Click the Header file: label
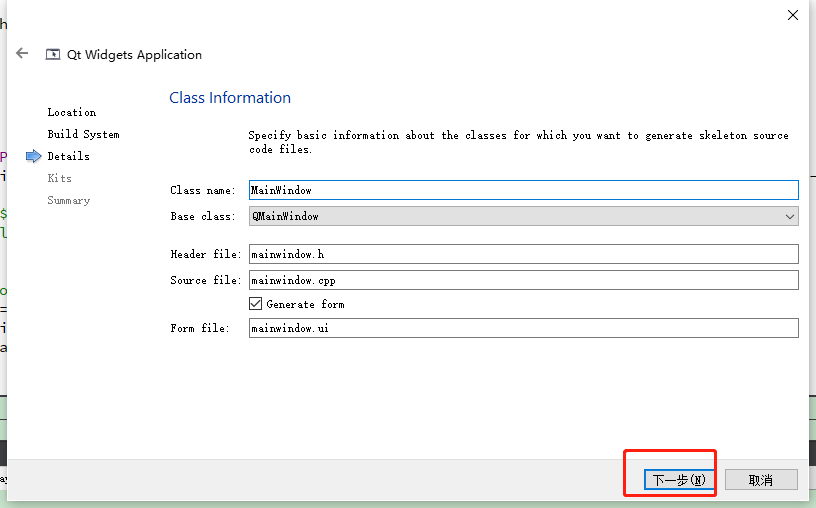Image resolution: width=816 pixels, height=508 pixels. coord(206,255)
